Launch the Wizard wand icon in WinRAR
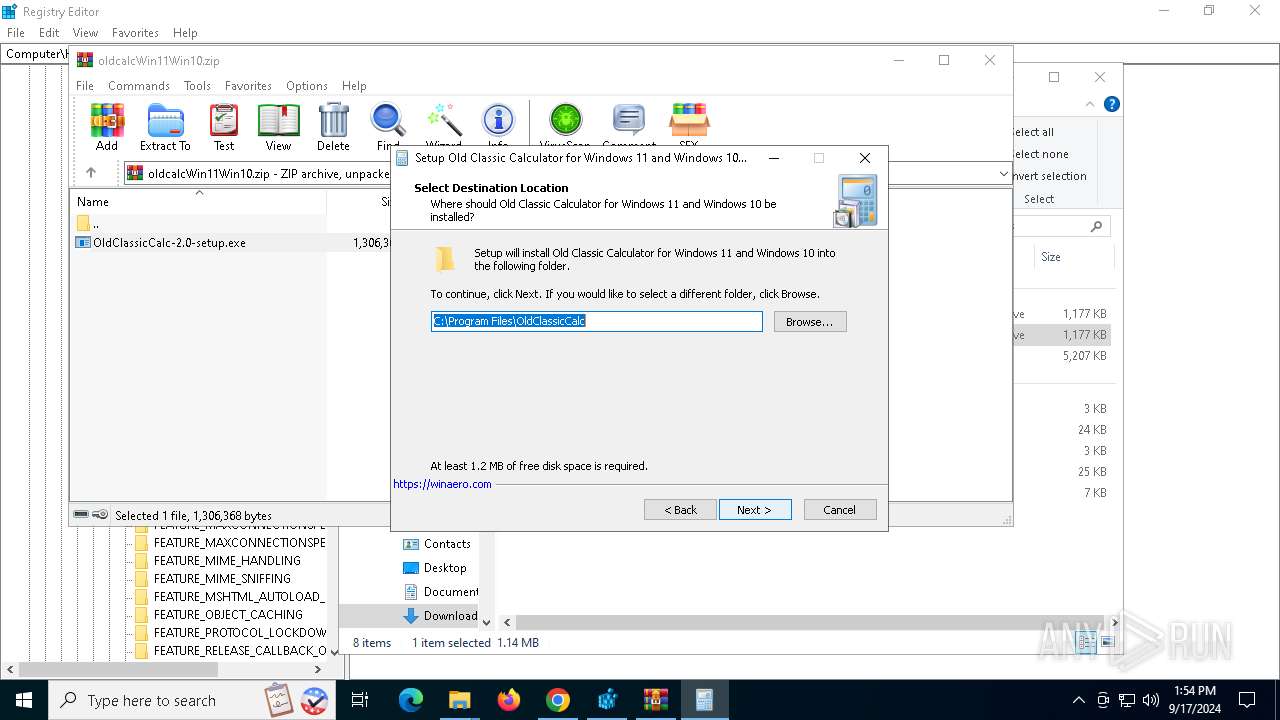Image resolution: width=1280 pixels, height=720 pixels. tap(443, 121)
